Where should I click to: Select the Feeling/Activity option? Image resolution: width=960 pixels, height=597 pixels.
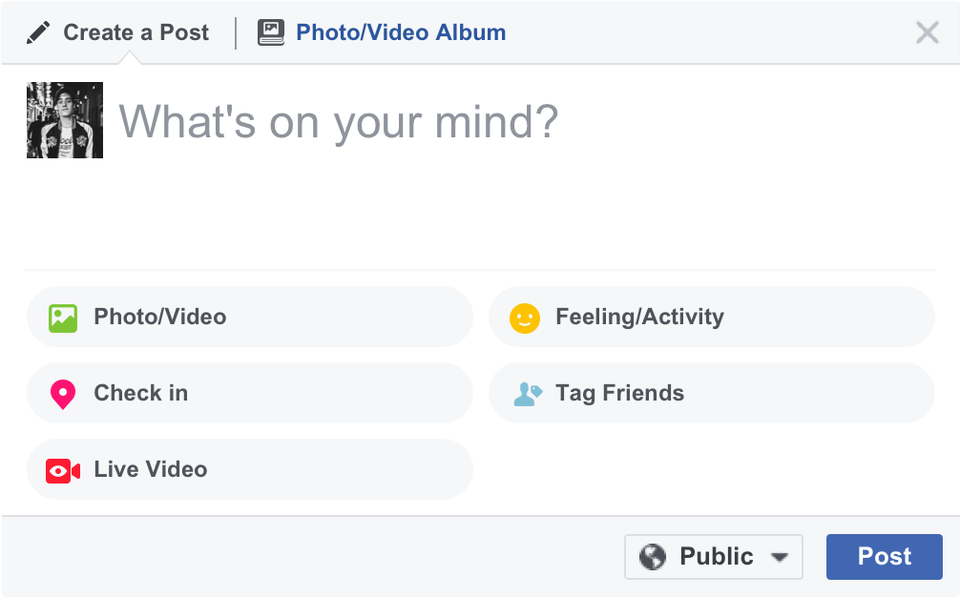[x=711, y=317]
